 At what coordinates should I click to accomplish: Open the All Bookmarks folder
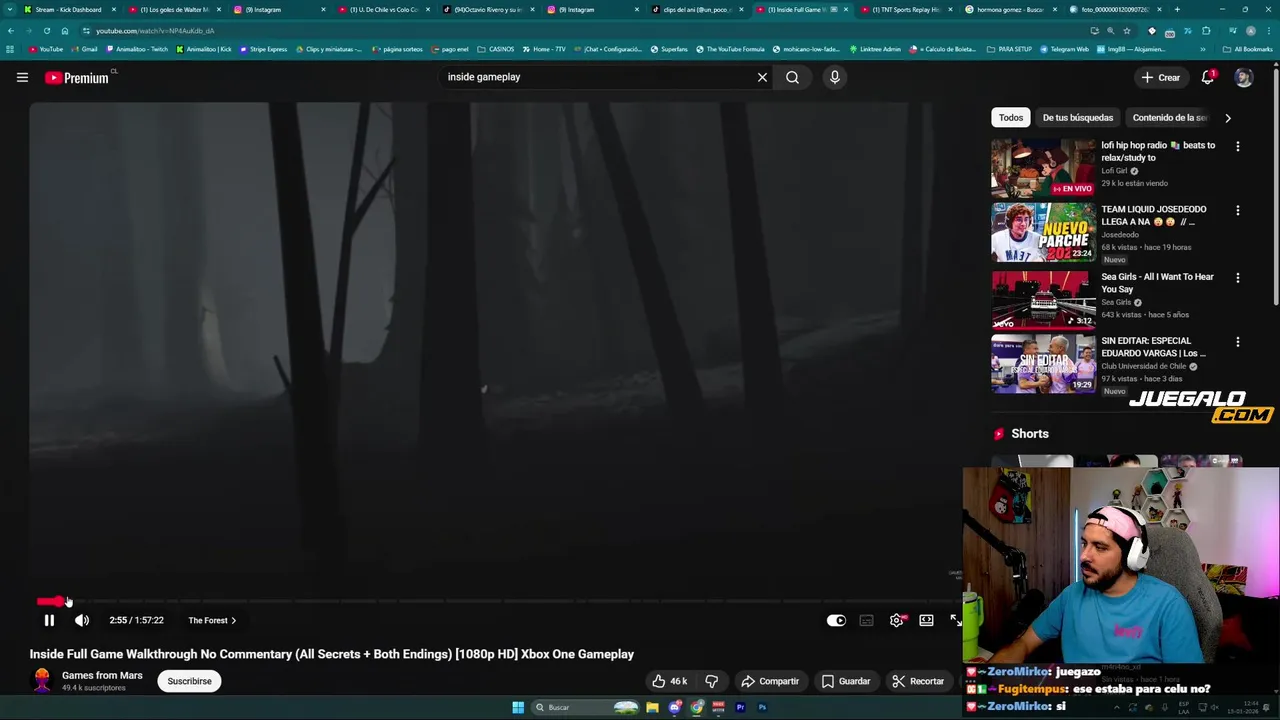click(1247, 49)
